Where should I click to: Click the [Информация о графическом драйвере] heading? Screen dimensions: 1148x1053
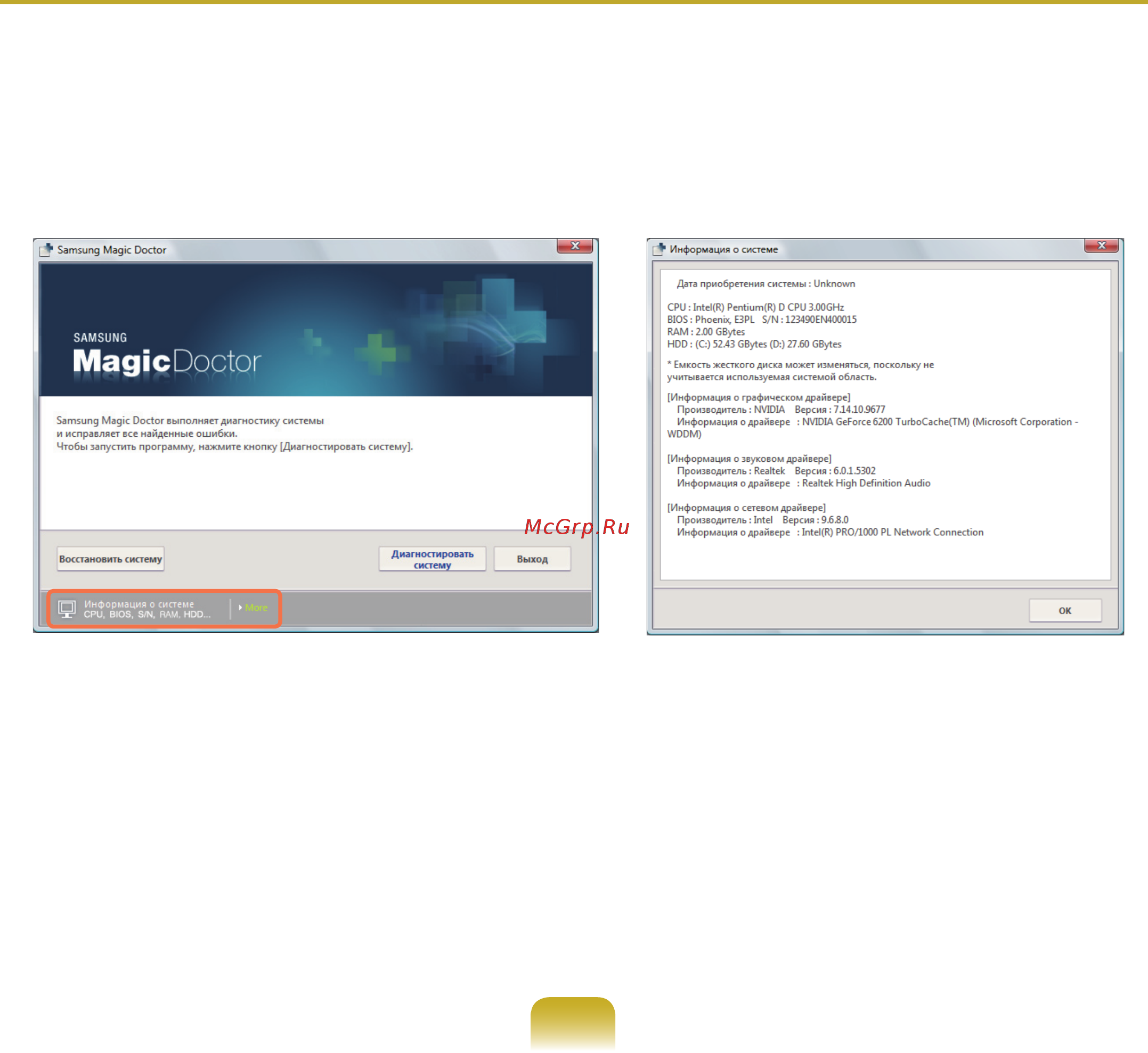click(x=759, y=397)
